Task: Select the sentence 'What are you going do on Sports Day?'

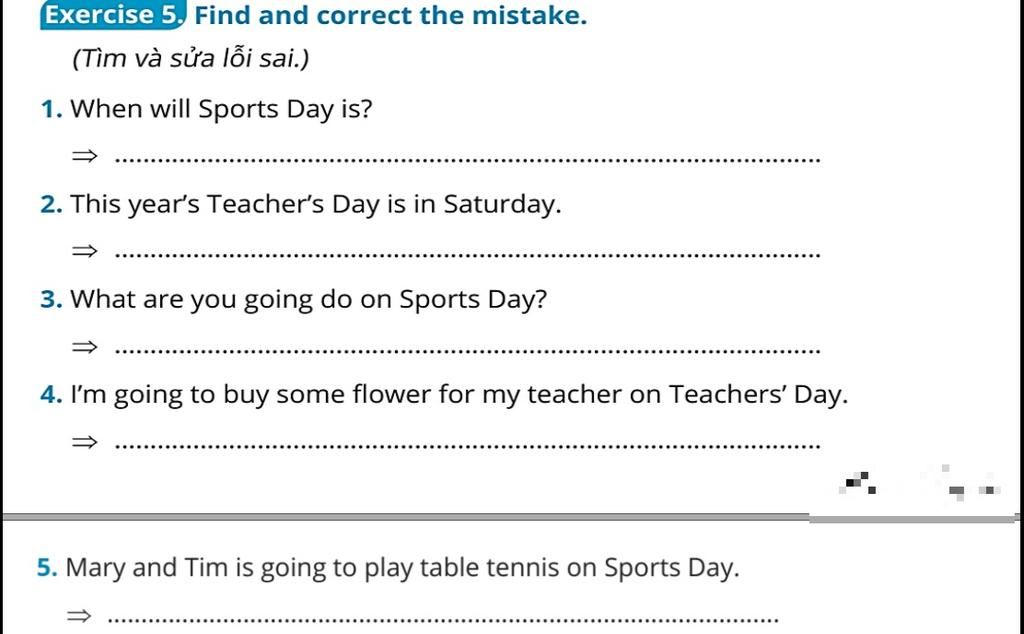Action: point(308,300)
